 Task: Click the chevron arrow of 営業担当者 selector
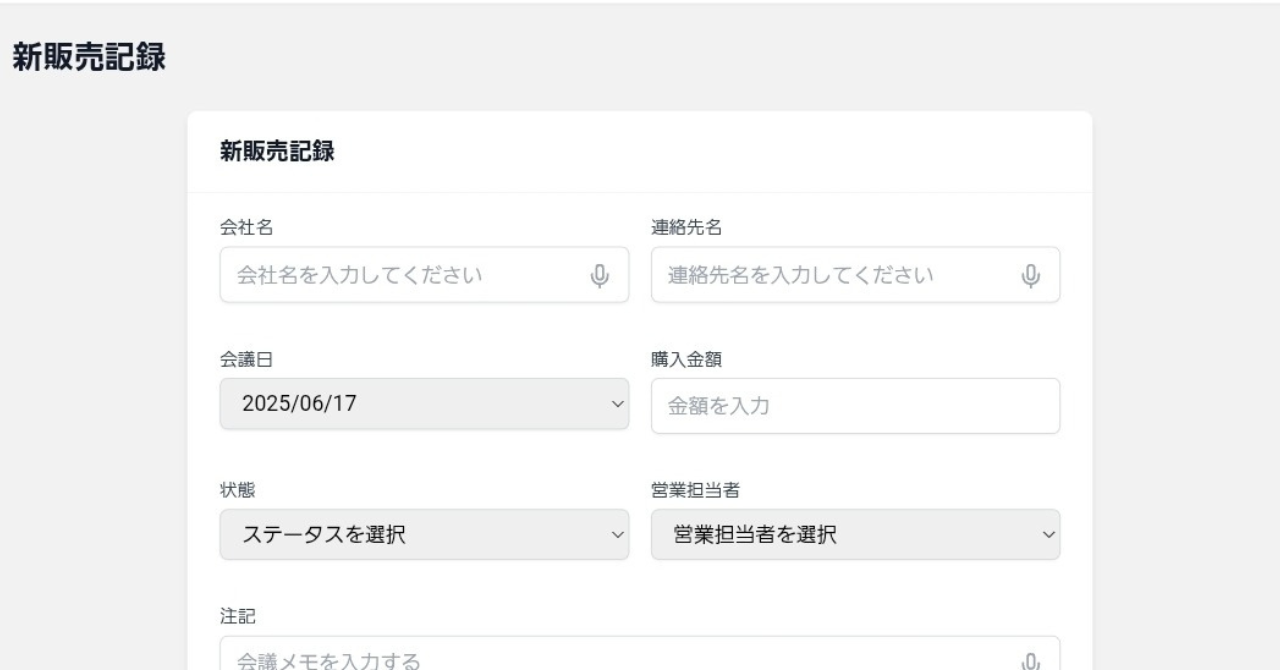(1048, 535)
